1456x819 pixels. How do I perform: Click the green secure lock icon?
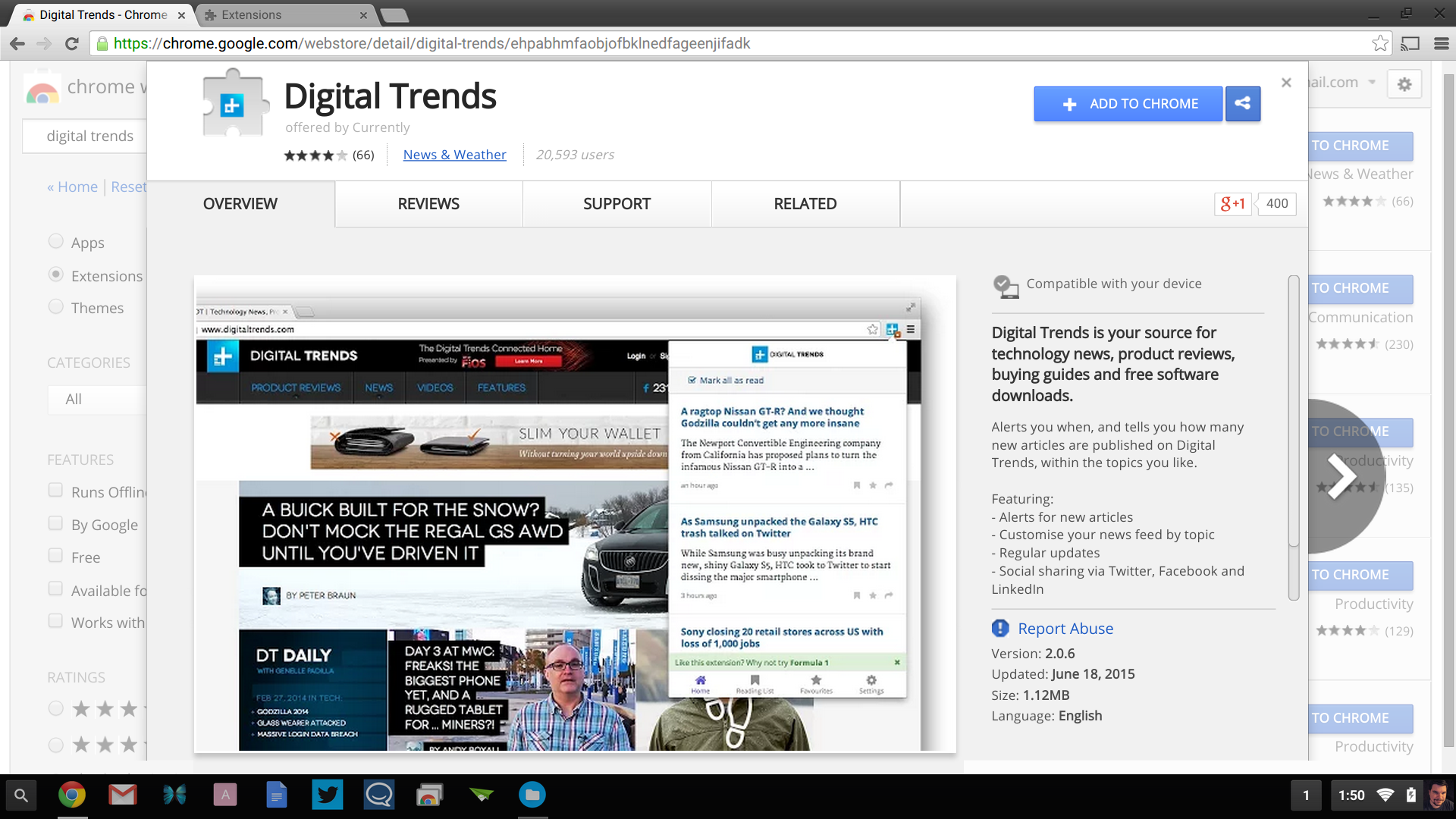tap(102, 44)
